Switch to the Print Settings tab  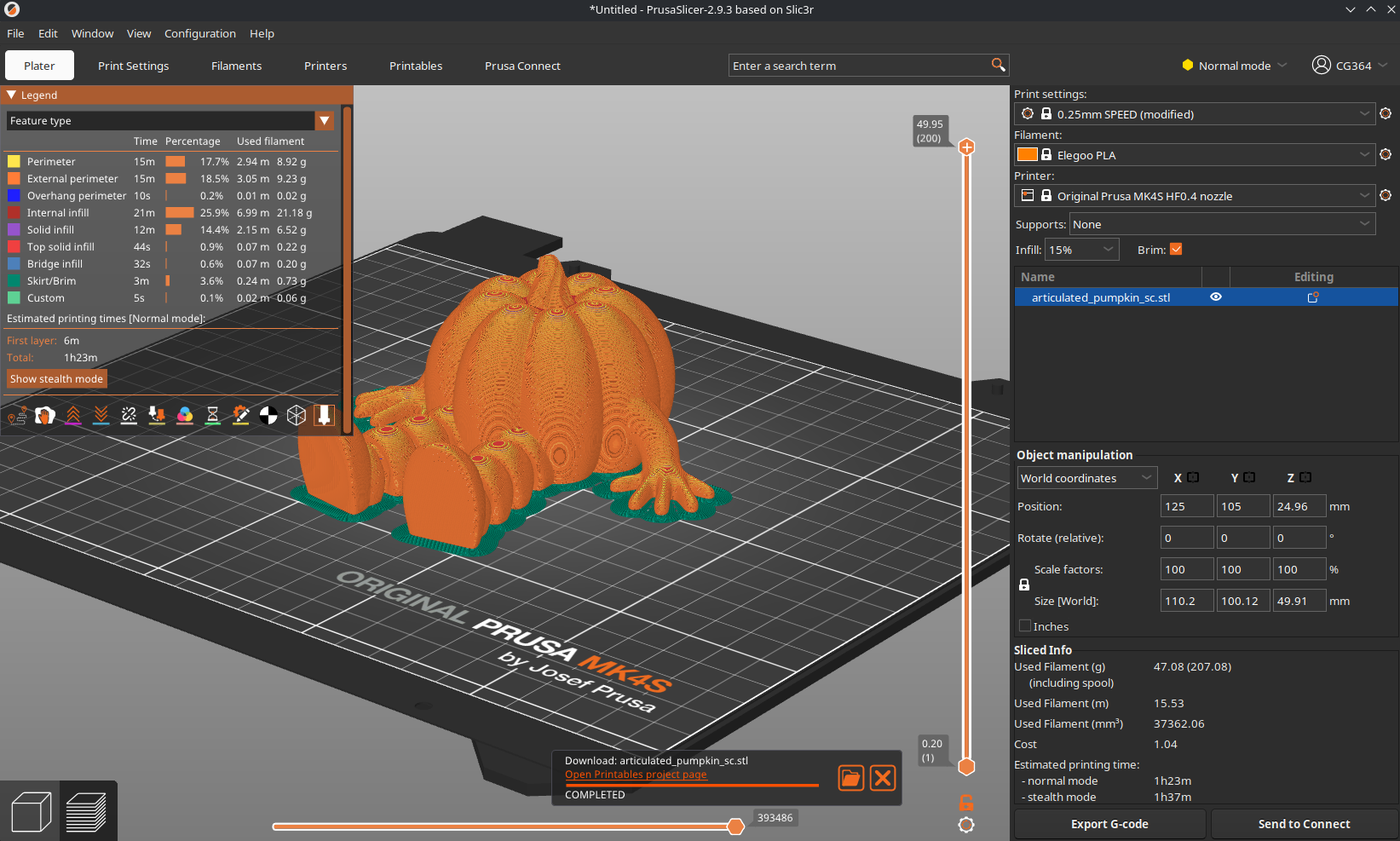point(133,66)
